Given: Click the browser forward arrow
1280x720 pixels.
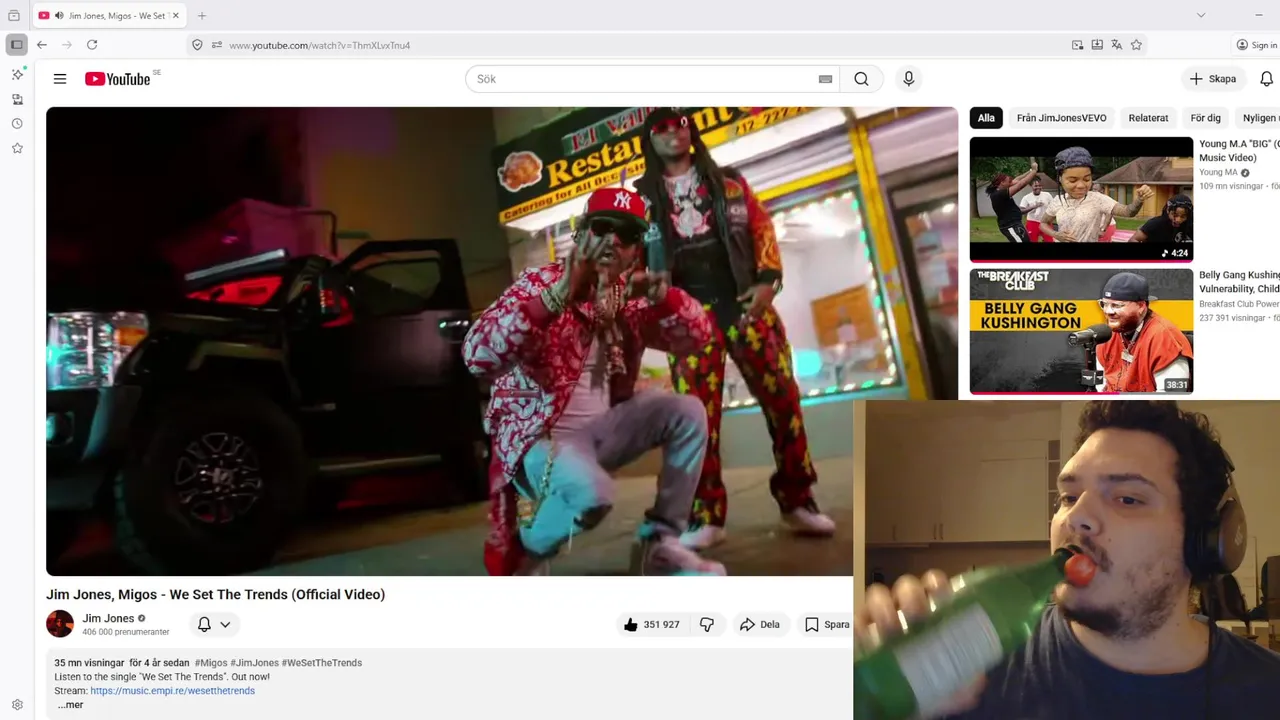Looking at the screenshot, I should (x=67, y=45).
